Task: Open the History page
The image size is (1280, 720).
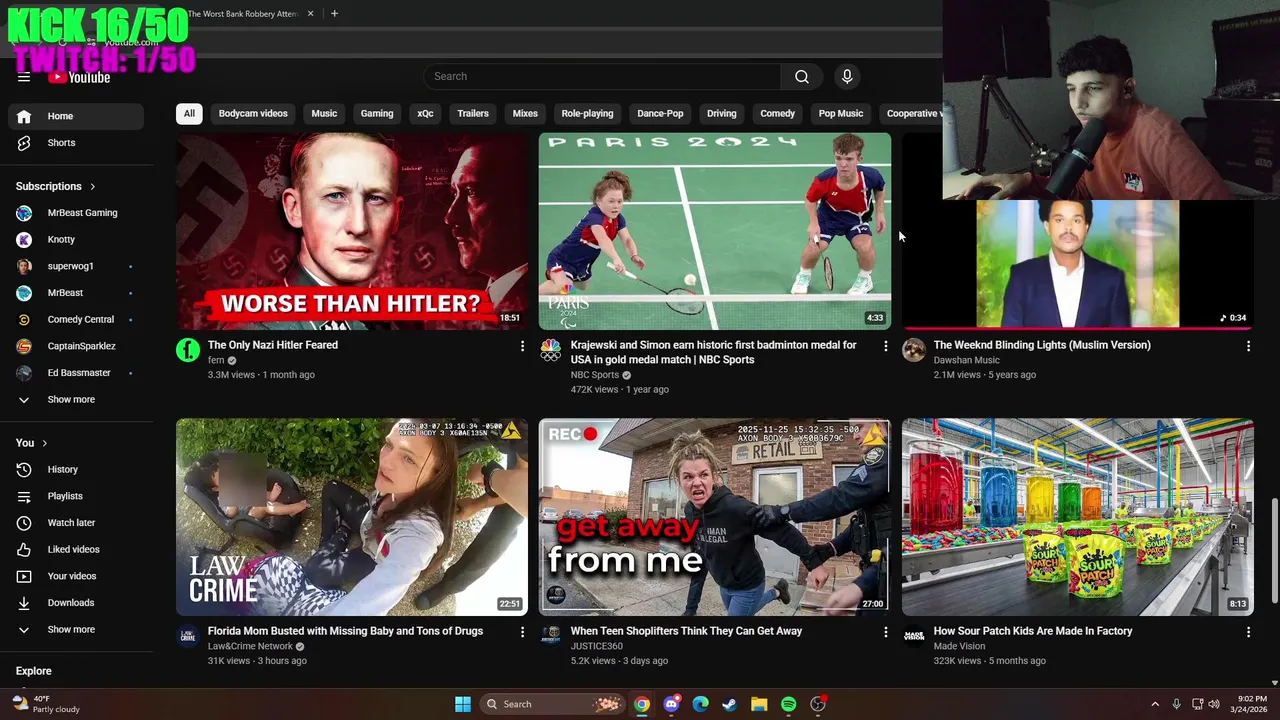Action: tap(76, 469)
